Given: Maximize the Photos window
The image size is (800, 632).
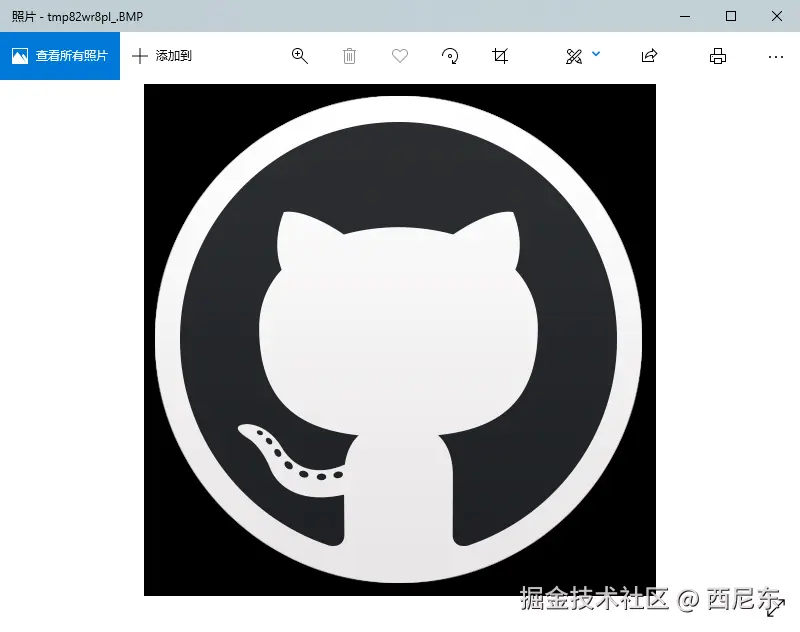Looking at the screenshot, I should [x=731, y=16].
